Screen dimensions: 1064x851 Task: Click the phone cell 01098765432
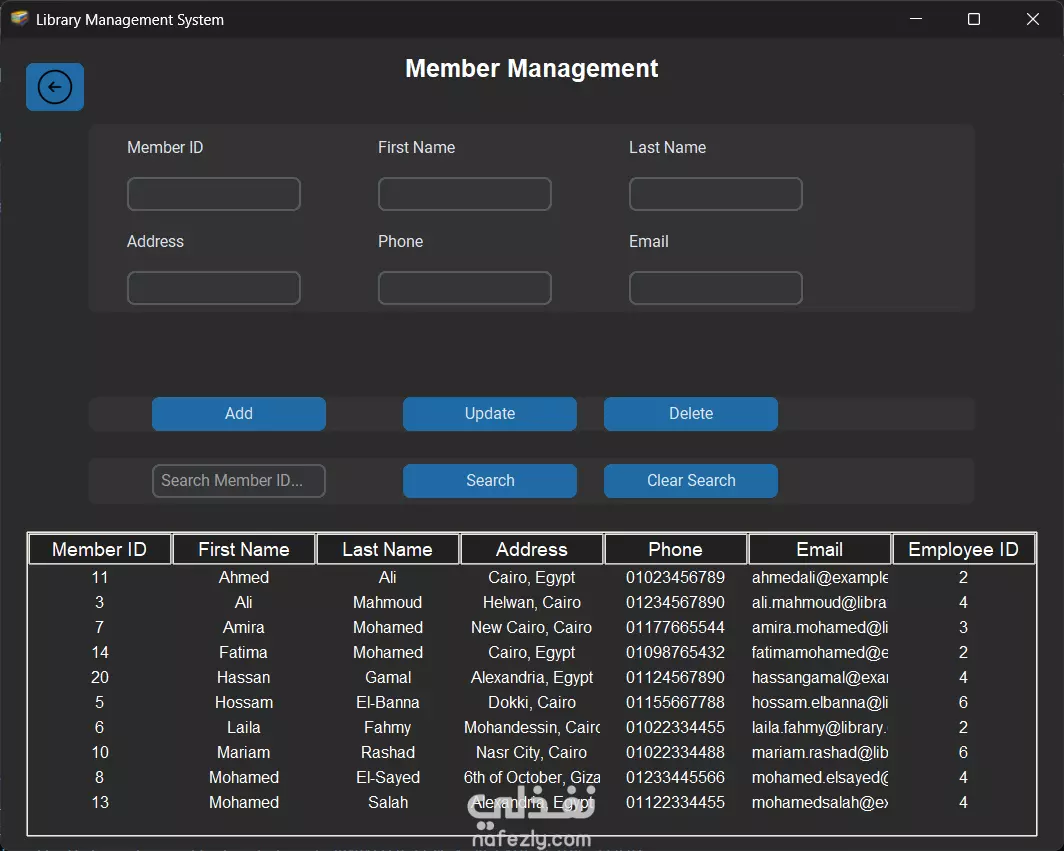(x=675, y=653)
